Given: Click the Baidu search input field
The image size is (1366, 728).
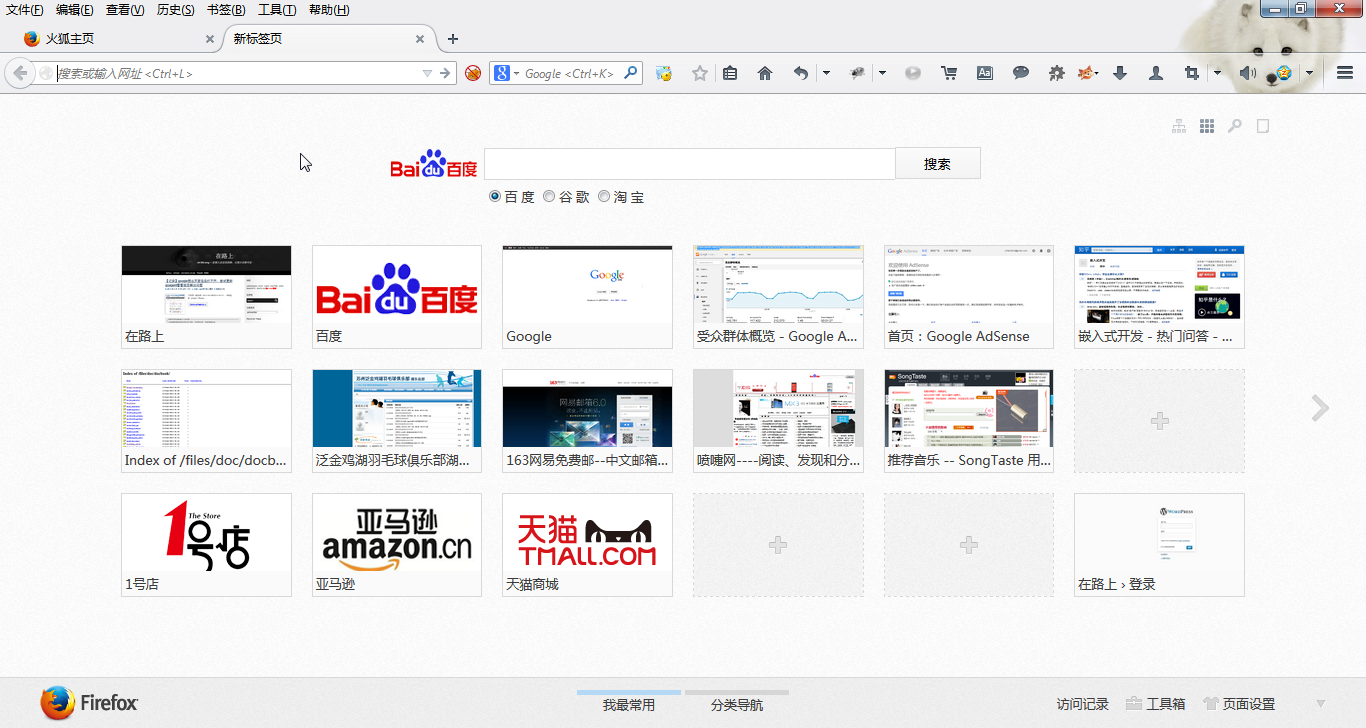Looking at the screenshot, I should click(x=689, y=164).
